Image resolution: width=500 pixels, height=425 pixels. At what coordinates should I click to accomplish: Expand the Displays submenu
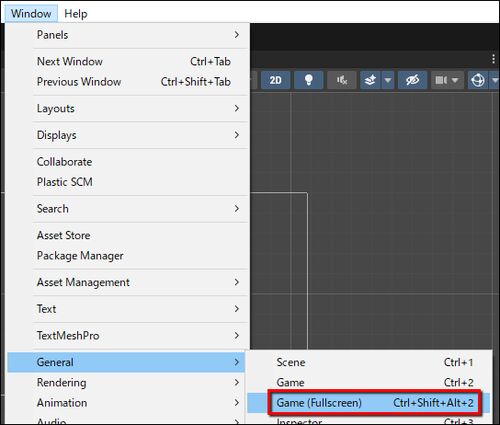128,135
